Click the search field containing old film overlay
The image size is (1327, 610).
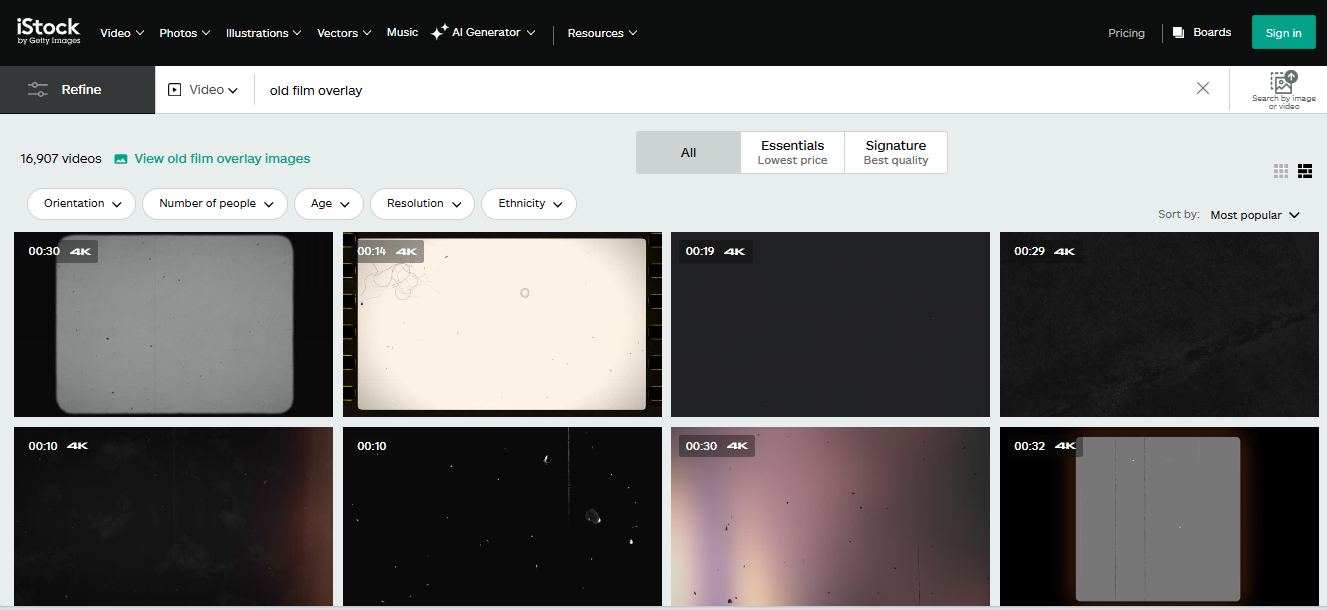coord(720,90)
